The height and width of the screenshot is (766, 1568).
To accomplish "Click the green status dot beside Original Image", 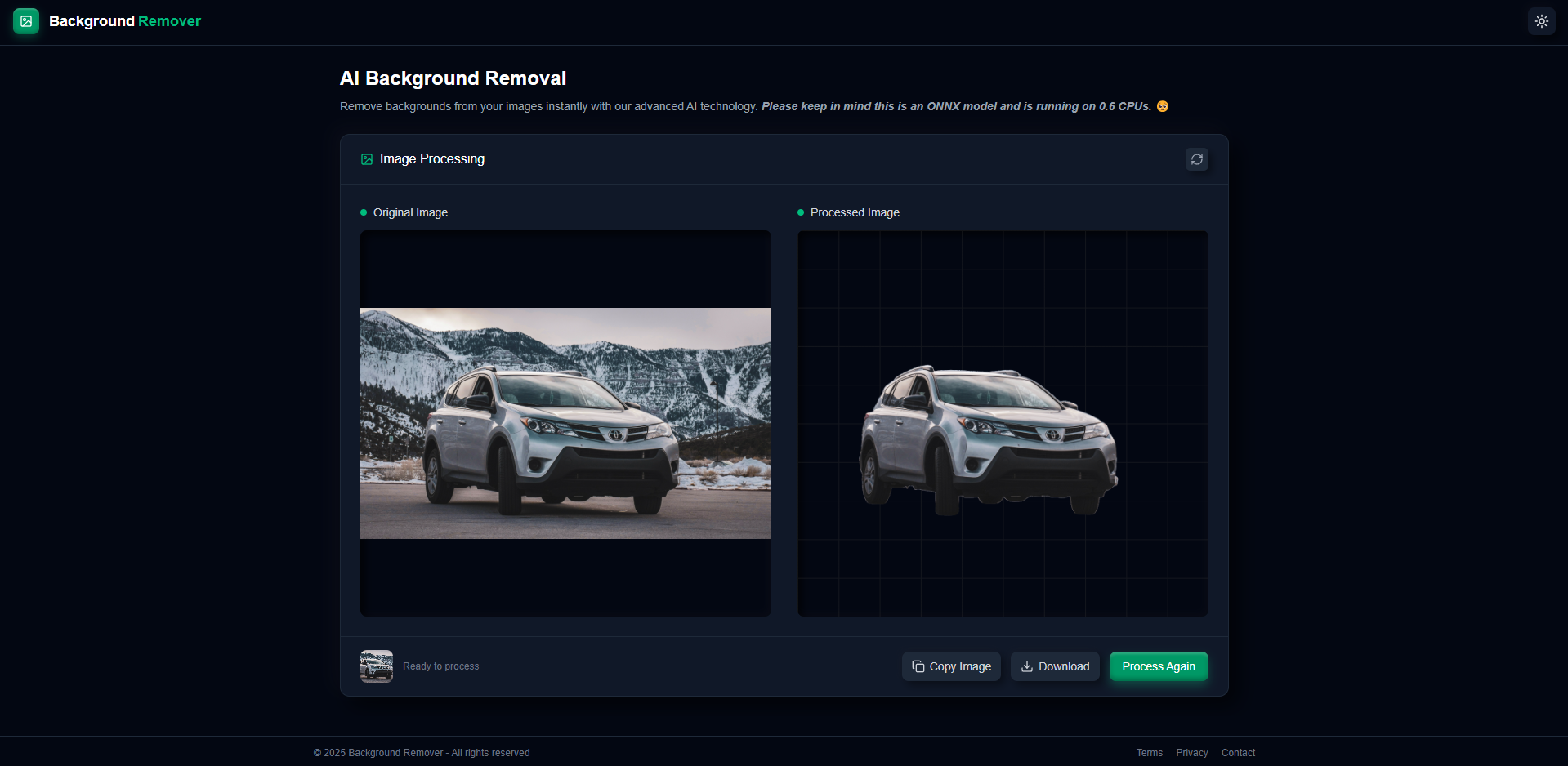I will 364,212.
